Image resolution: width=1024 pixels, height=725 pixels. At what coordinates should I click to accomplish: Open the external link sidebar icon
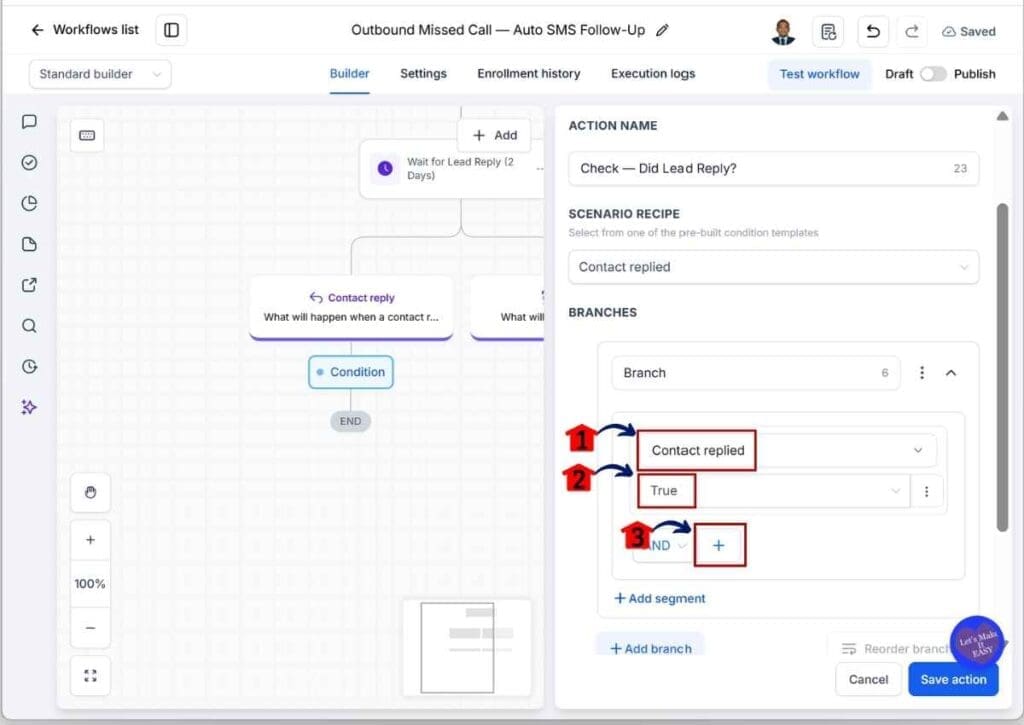[29, 285]
